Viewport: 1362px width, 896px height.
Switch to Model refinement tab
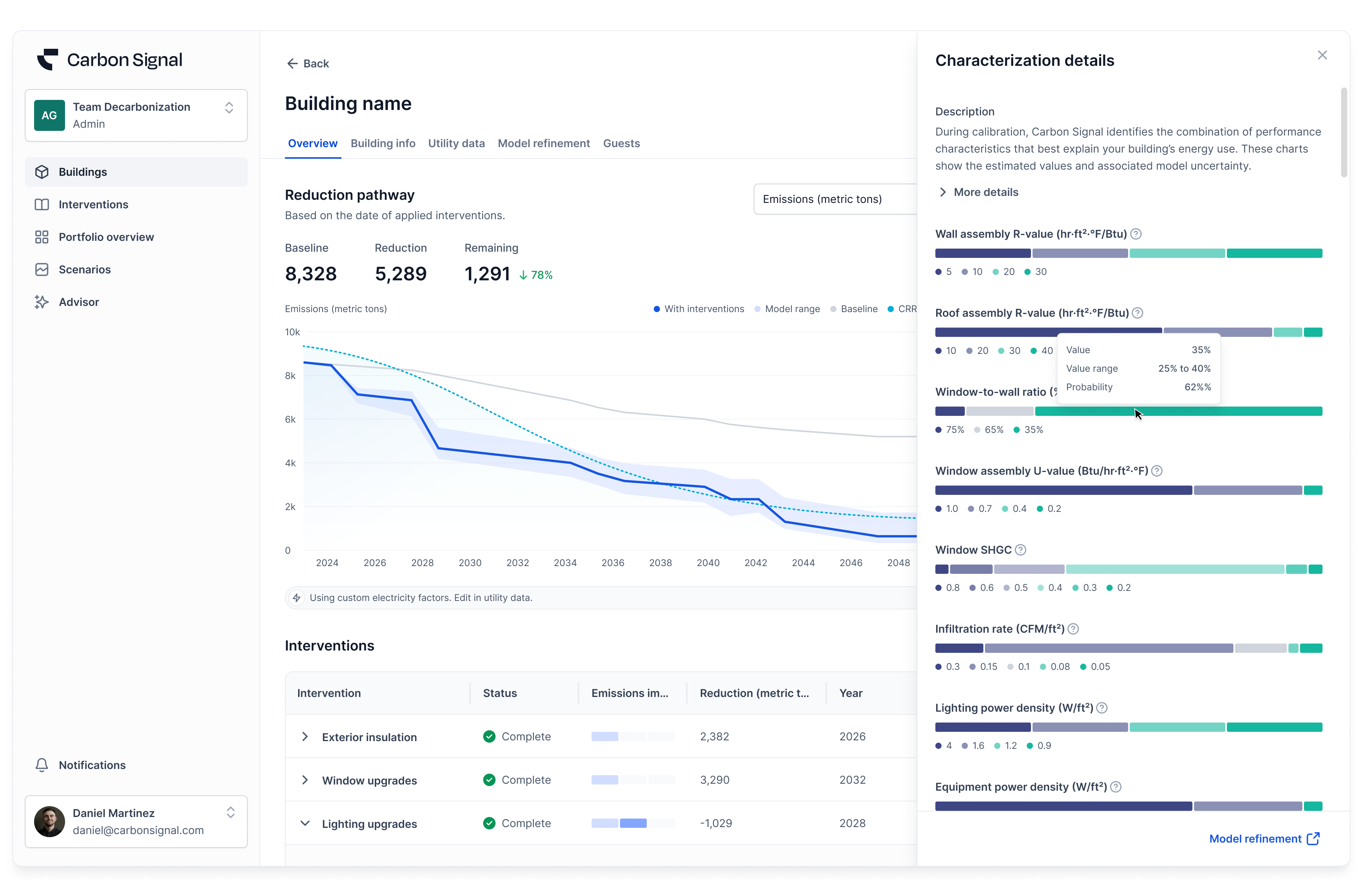tap(543, 144)
